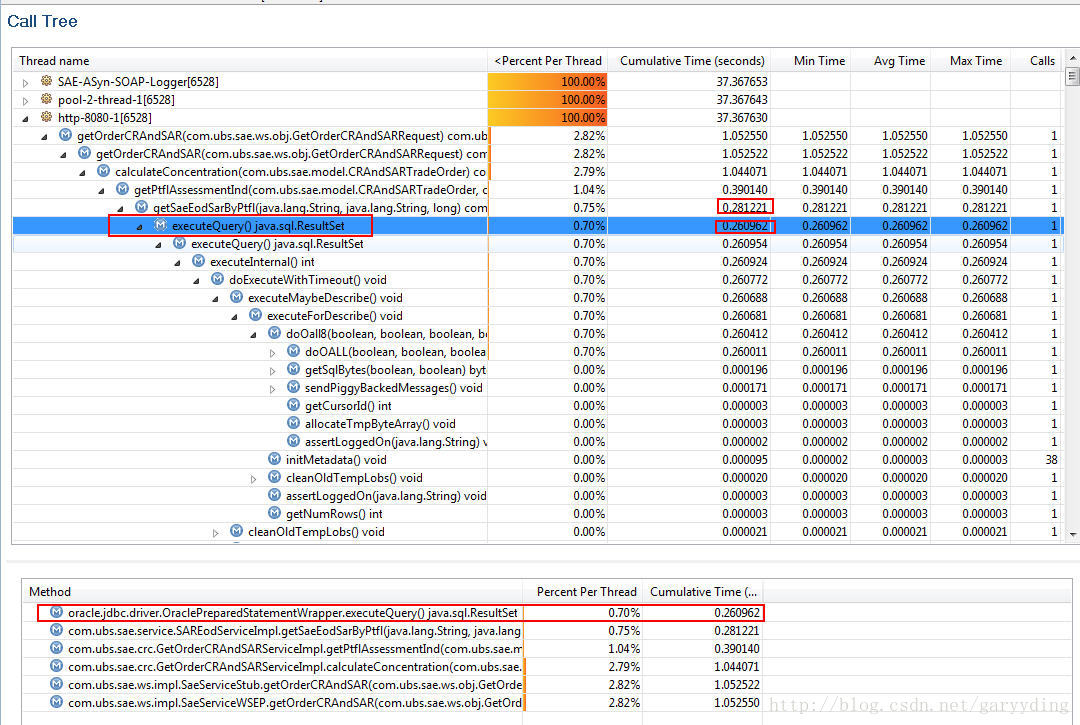The width and height of the screenshot is (1080, 725).
Task: Click method icon of executeForDescribe() row
Action: click(x=256, y=315)
